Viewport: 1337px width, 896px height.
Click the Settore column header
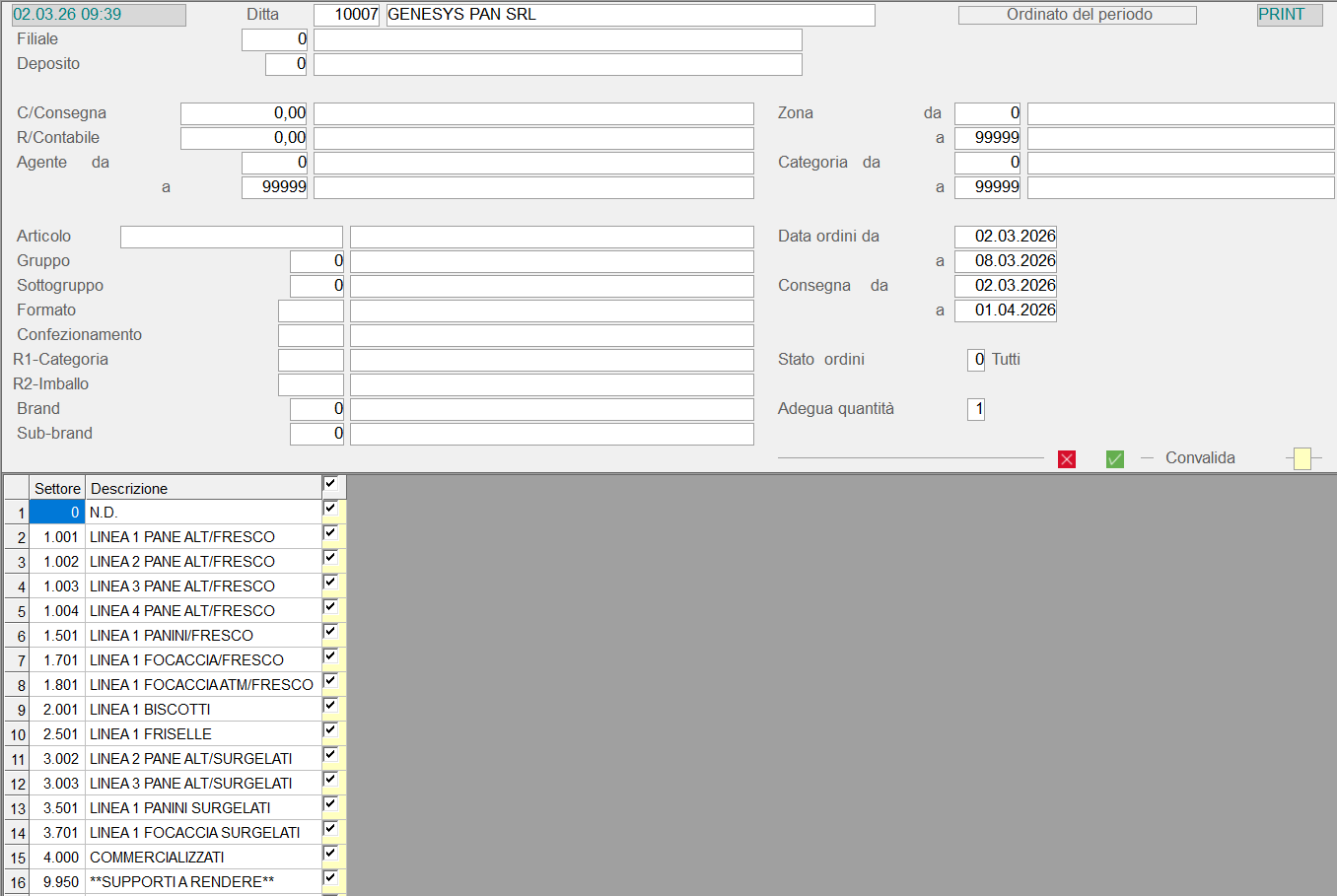[x=57, y=489]
